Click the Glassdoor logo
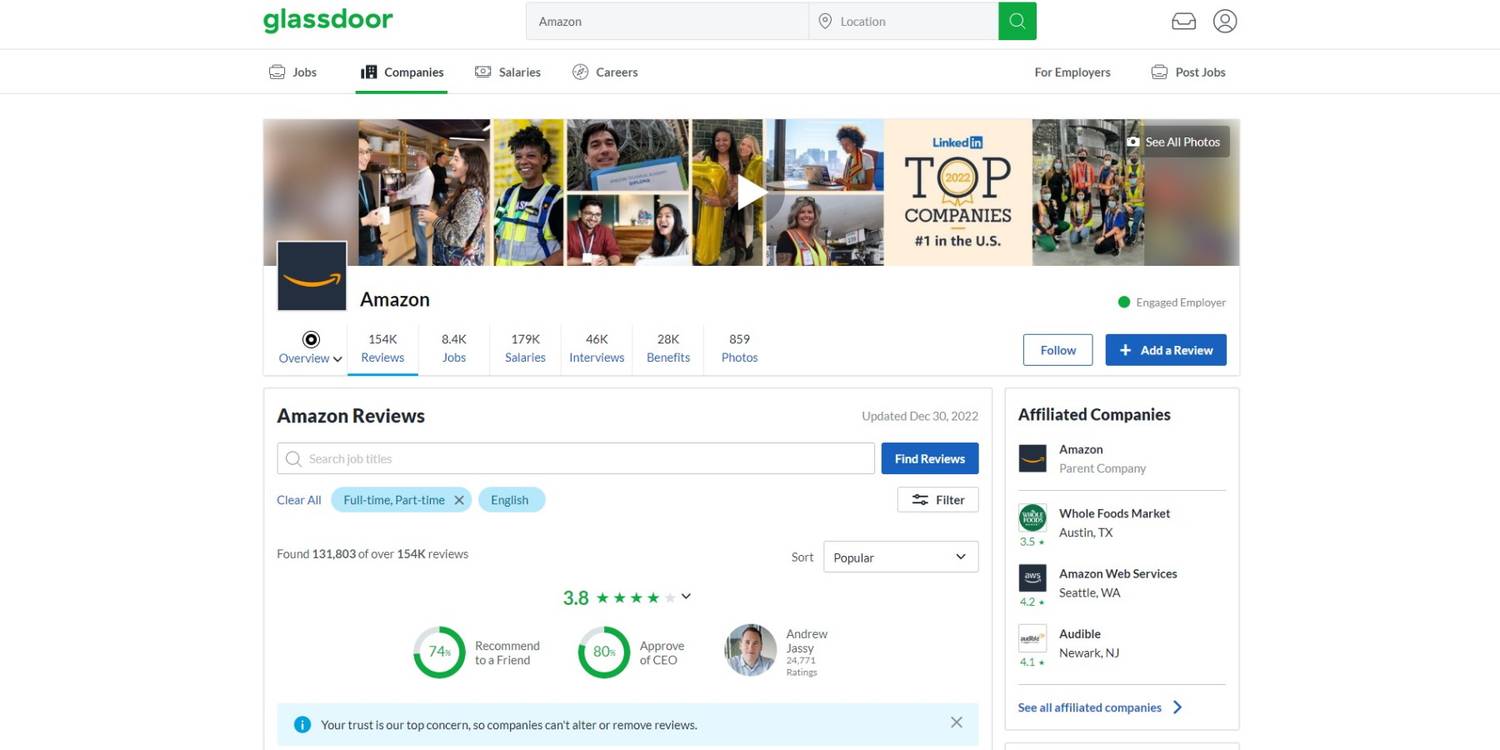The image size is (1500, 750). [x=328, y=20]
